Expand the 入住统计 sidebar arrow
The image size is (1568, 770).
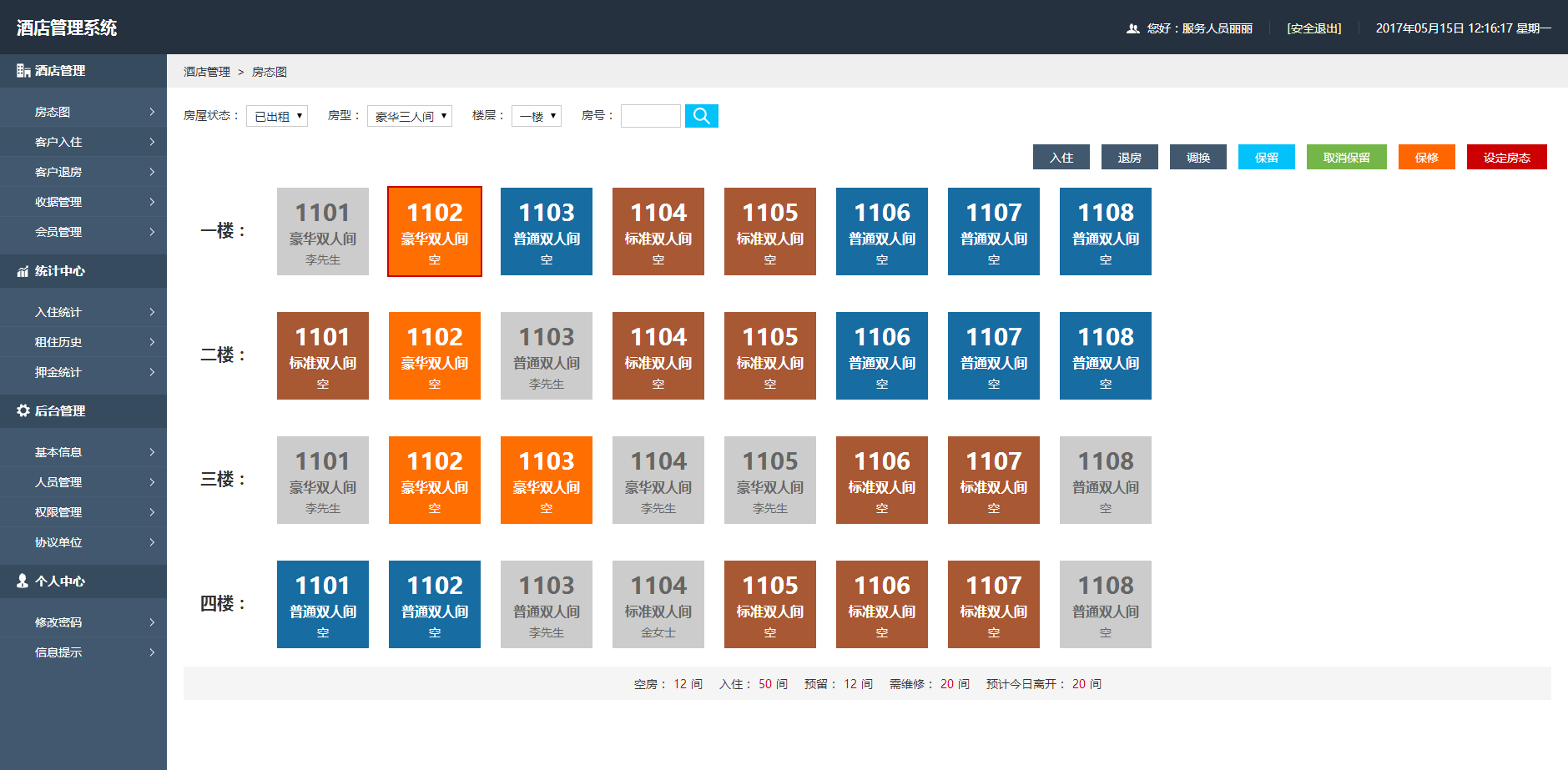tap(152, 312)
